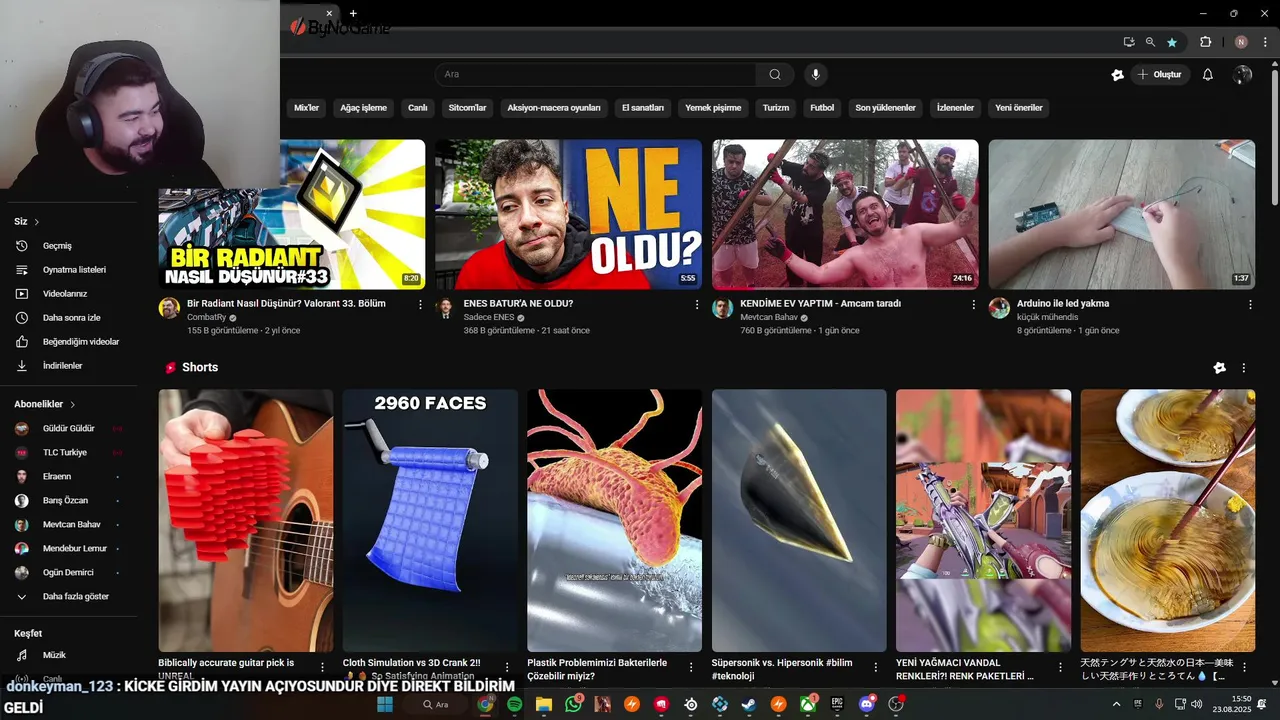This screenshot has height=720, width=1280.
Task: Click the YouTube search magnifier button
Action: pos(775,74)
